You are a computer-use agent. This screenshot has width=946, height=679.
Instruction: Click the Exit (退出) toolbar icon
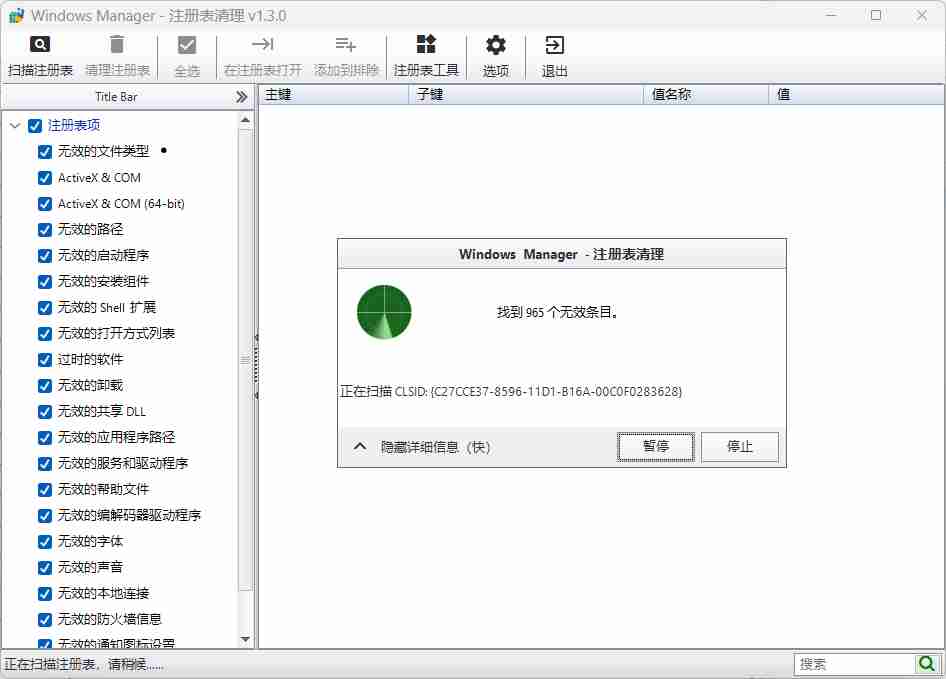(554, 45)
